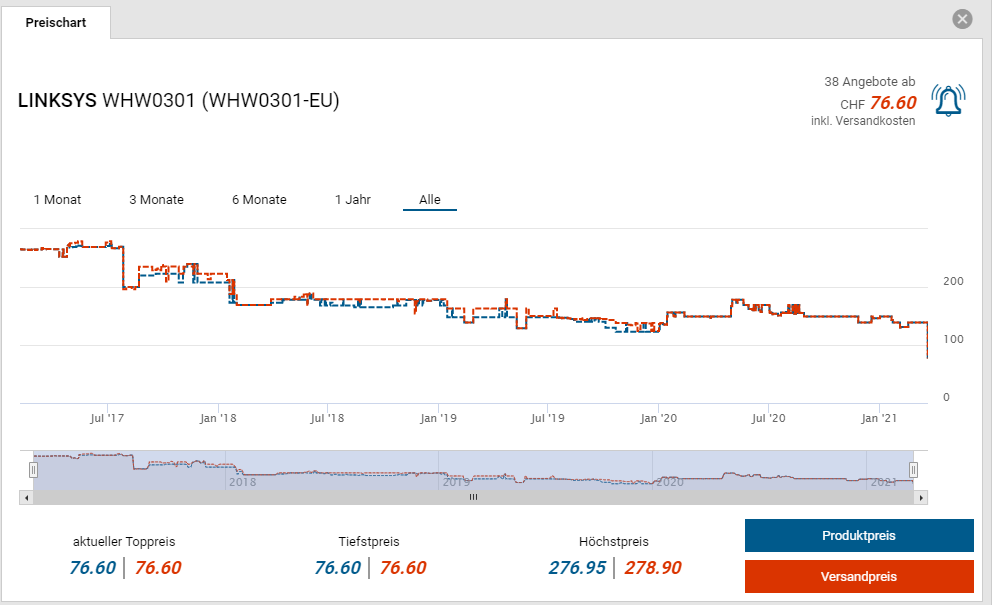Click the scrollbar grip under the navigator

pyautogui.click(x=474, y=497)
